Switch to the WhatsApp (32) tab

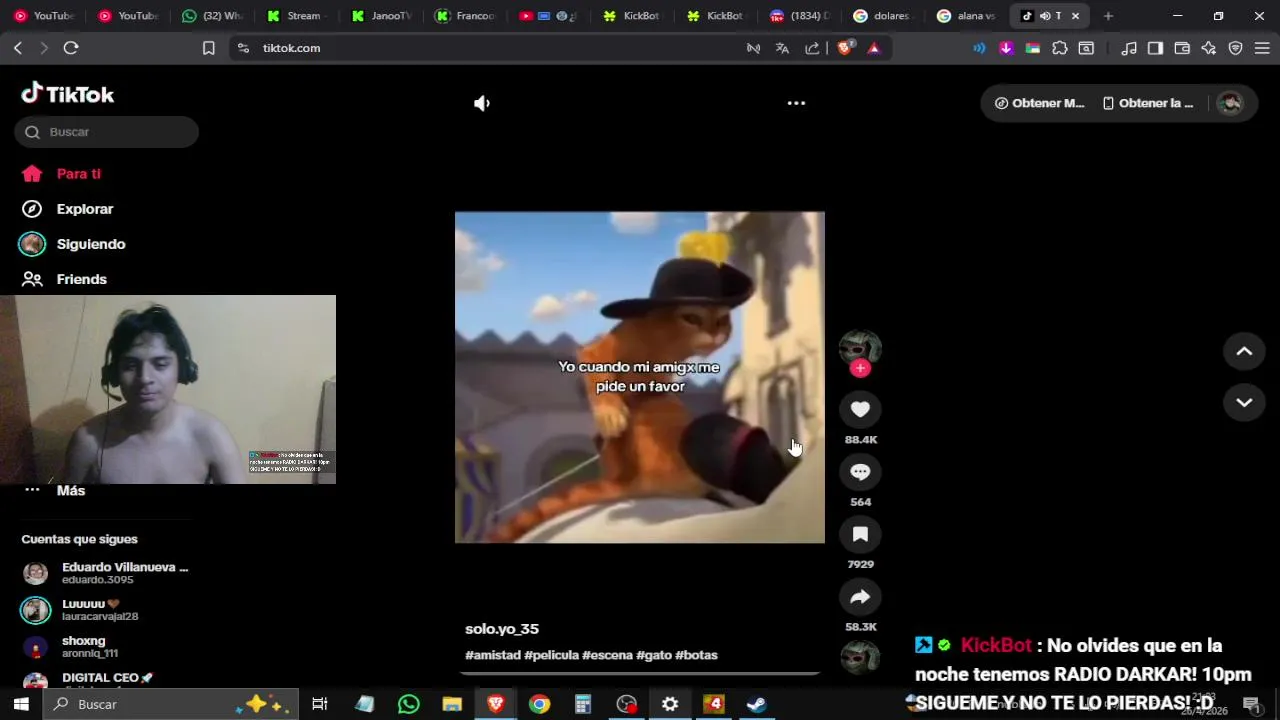[212, 16]
